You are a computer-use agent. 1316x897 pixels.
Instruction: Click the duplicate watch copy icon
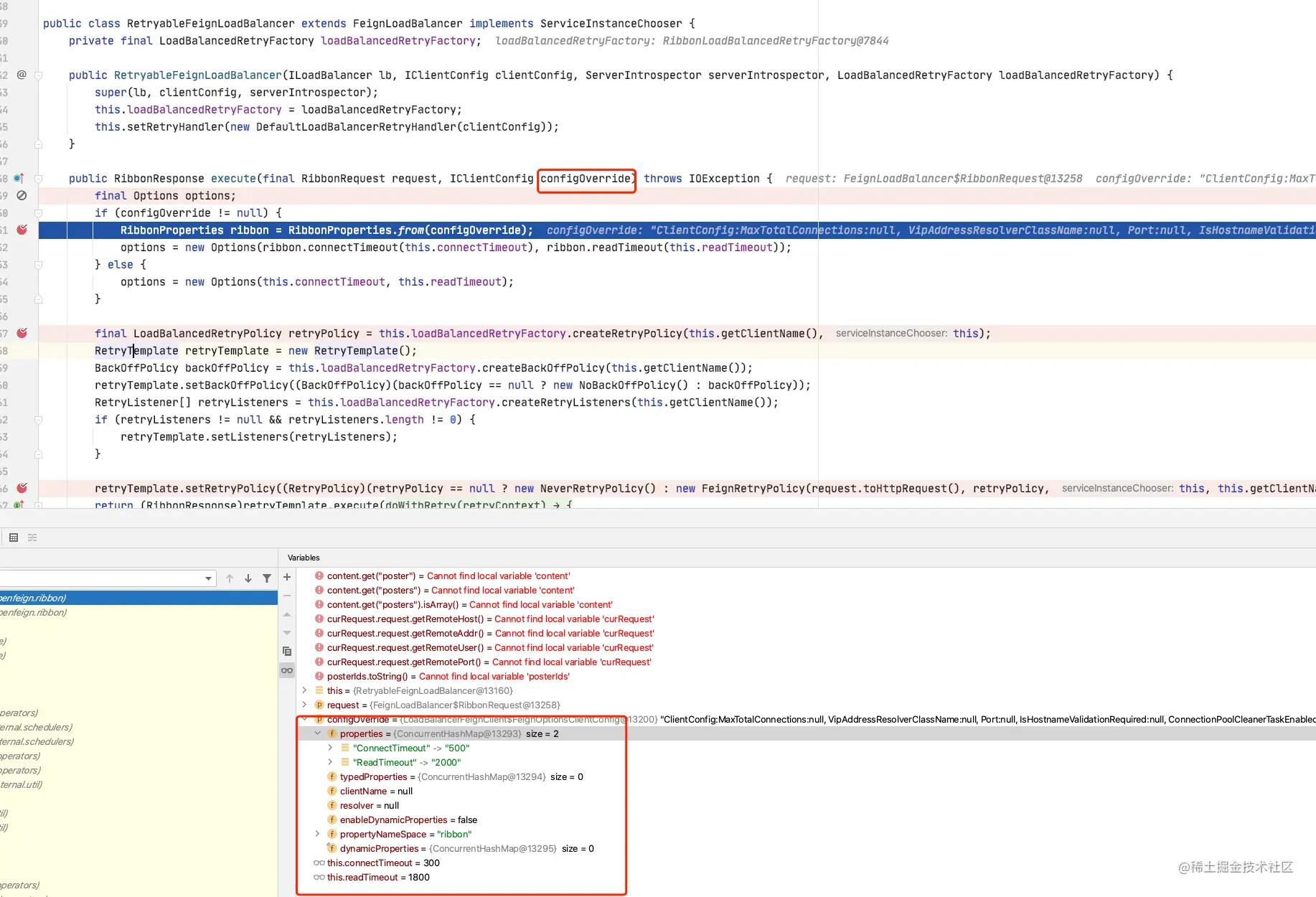tap(287, 652)
